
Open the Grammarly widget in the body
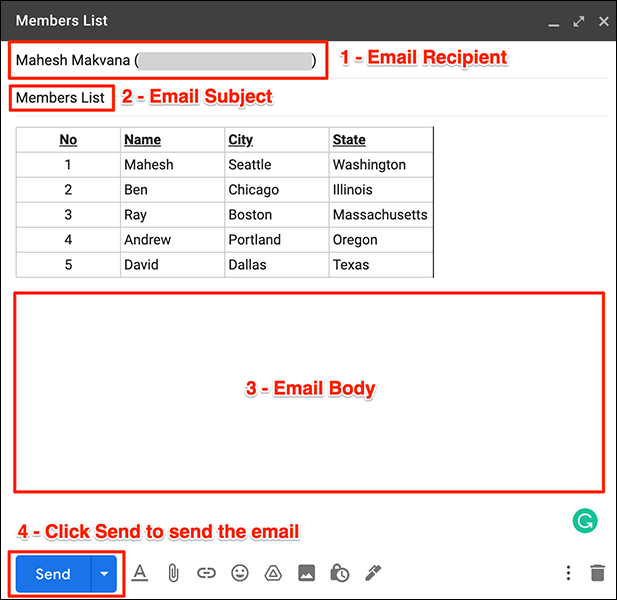(x=585, y=520)
